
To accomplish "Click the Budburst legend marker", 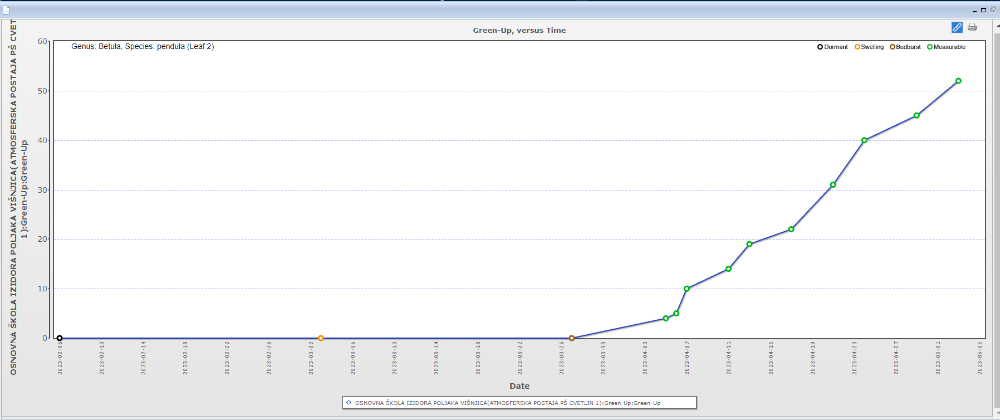I will [891, 47].
